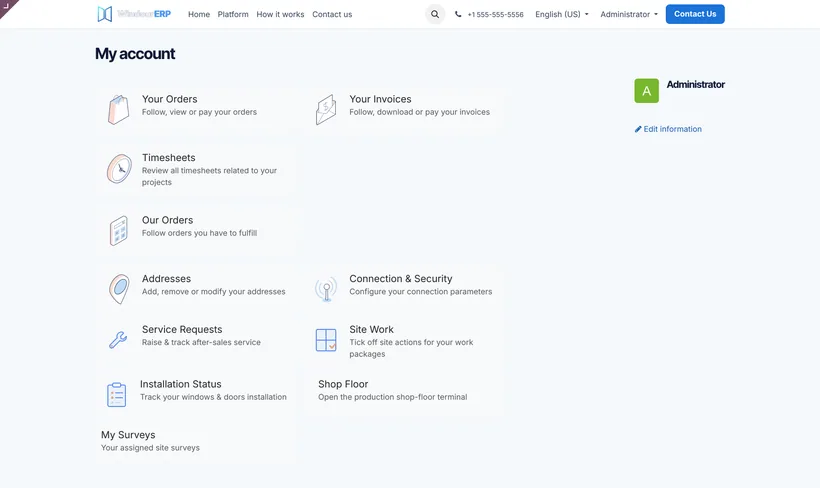Click the Our Orders calculator icon
This screenshot has height=488, width=820.
click(x=119, y=231)
